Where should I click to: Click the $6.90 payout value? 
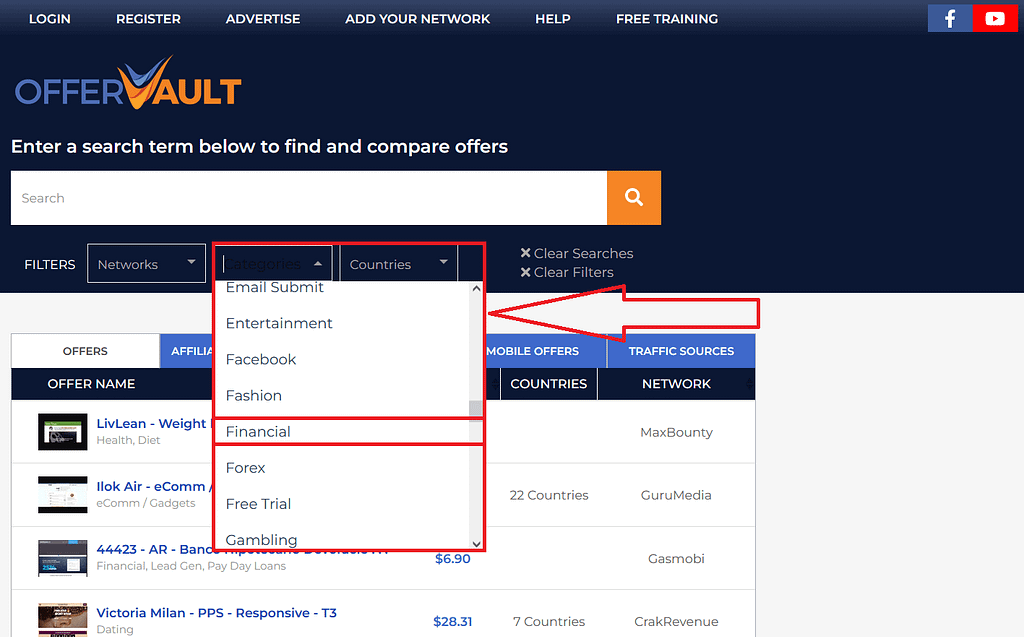(x=453, y=559)
